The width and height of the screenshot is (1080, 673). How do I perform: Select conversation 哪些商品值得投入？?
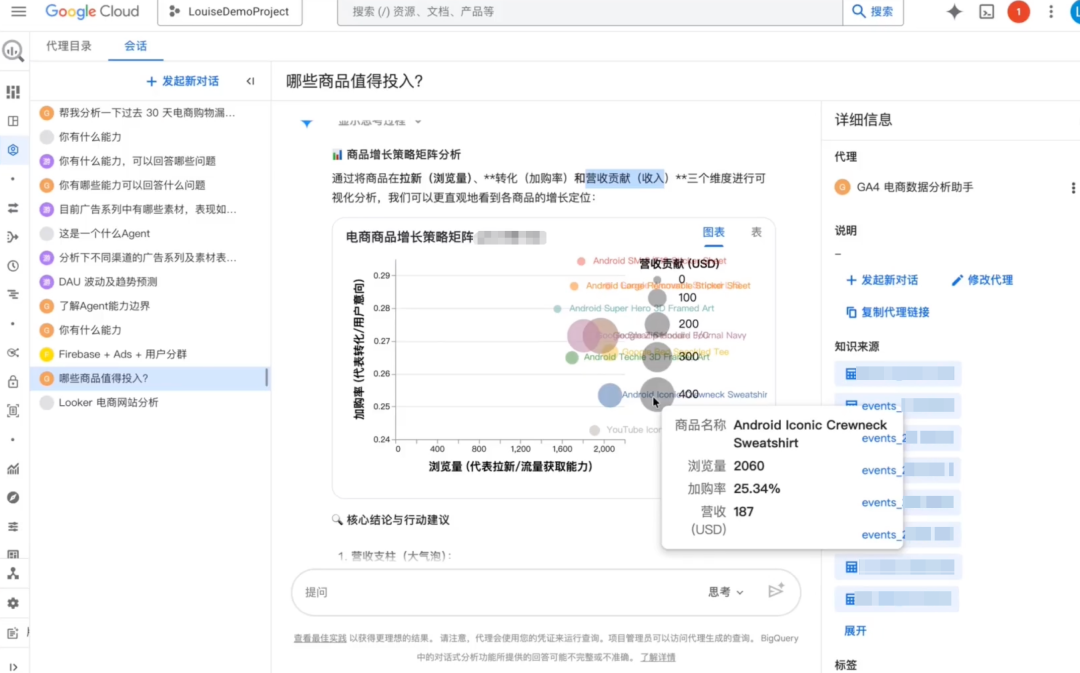click(150, 377)
